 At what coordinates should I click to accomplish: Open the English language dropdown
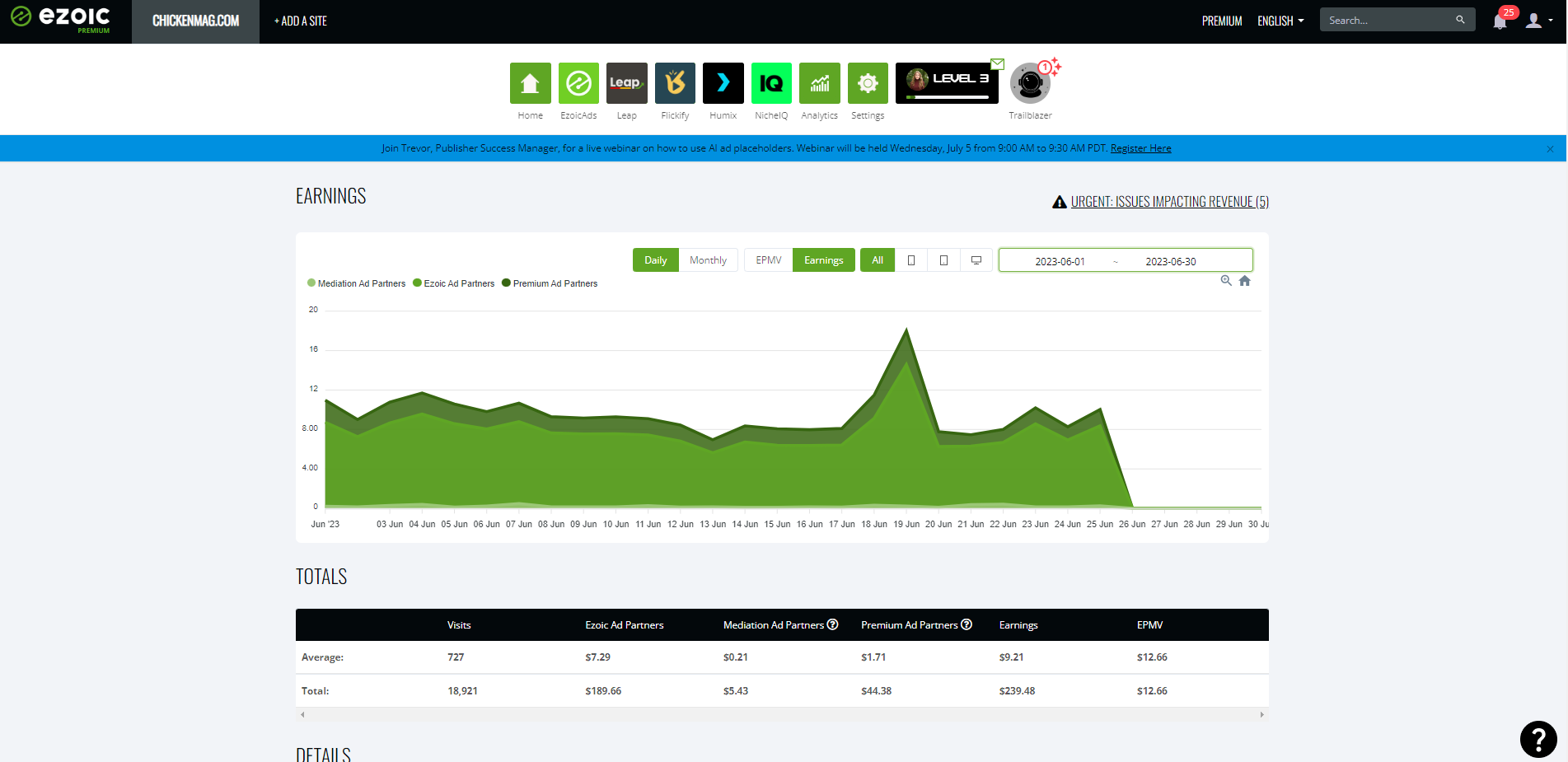1280,21
